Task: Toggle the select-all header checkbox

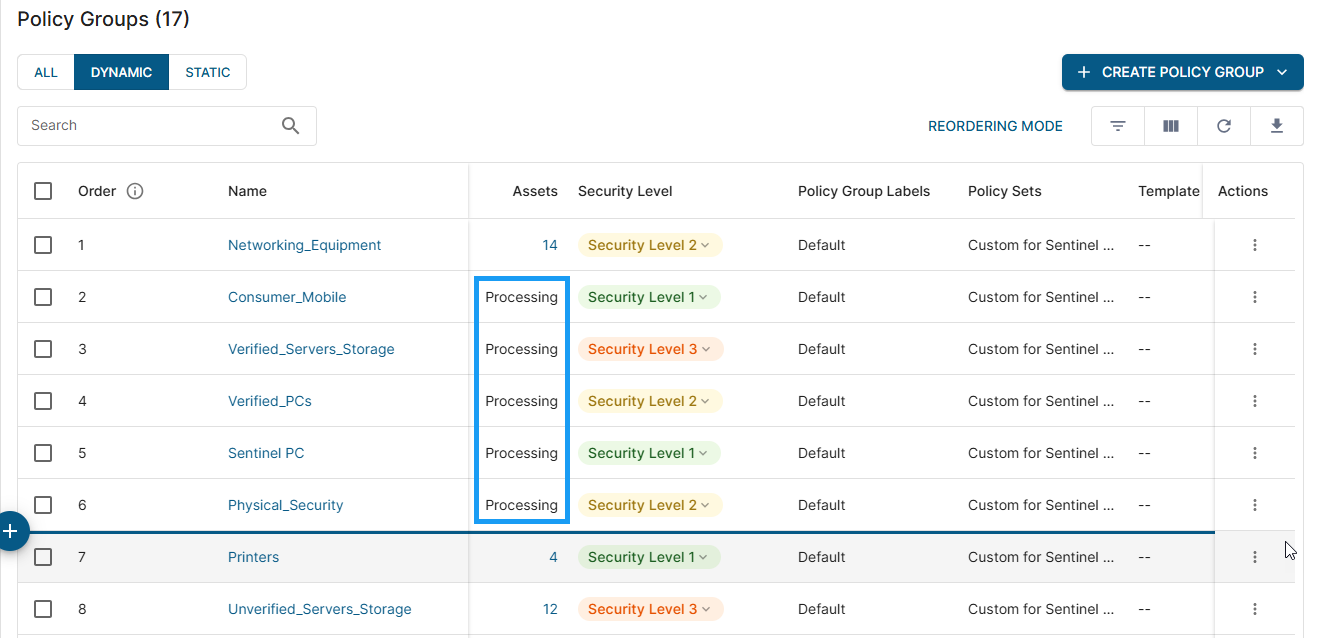Action: (x=43, y=191)
